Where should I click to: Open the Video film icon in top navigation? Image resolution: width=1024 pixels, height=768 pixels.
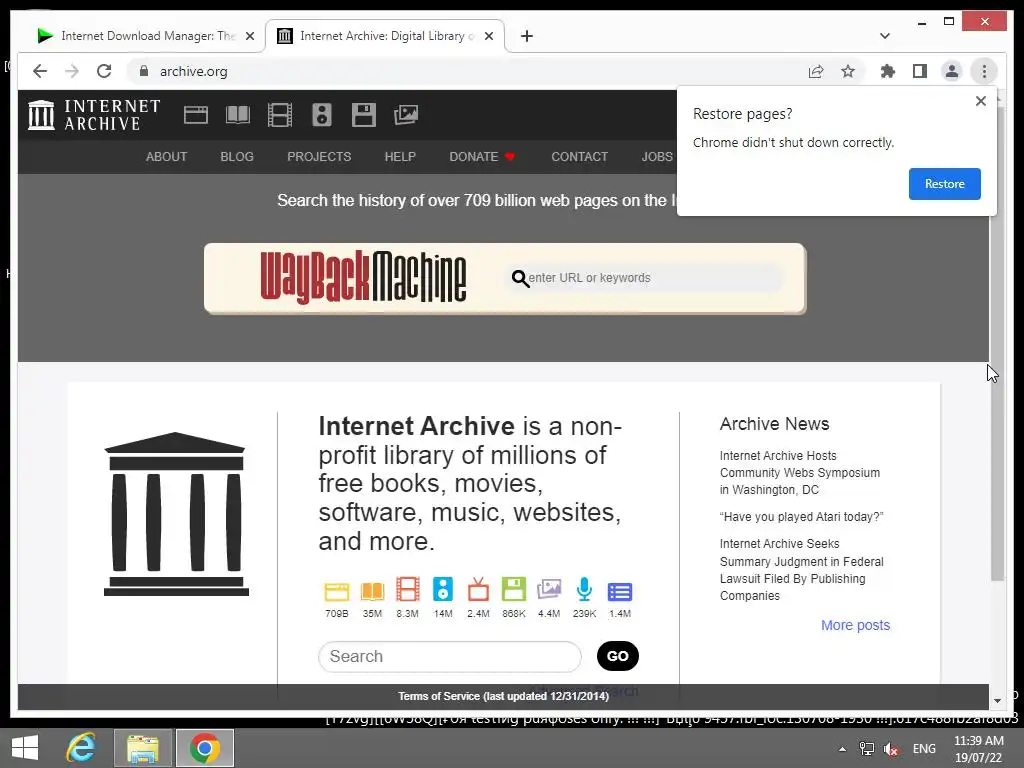(280, 115)
